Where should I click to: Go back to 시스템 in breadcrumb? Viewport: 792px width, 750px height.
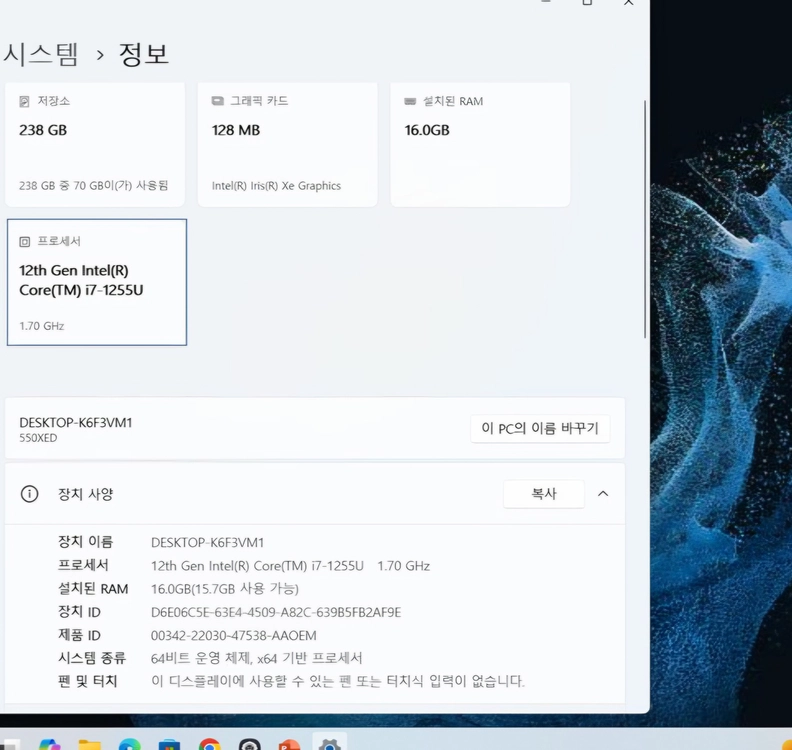40,54
